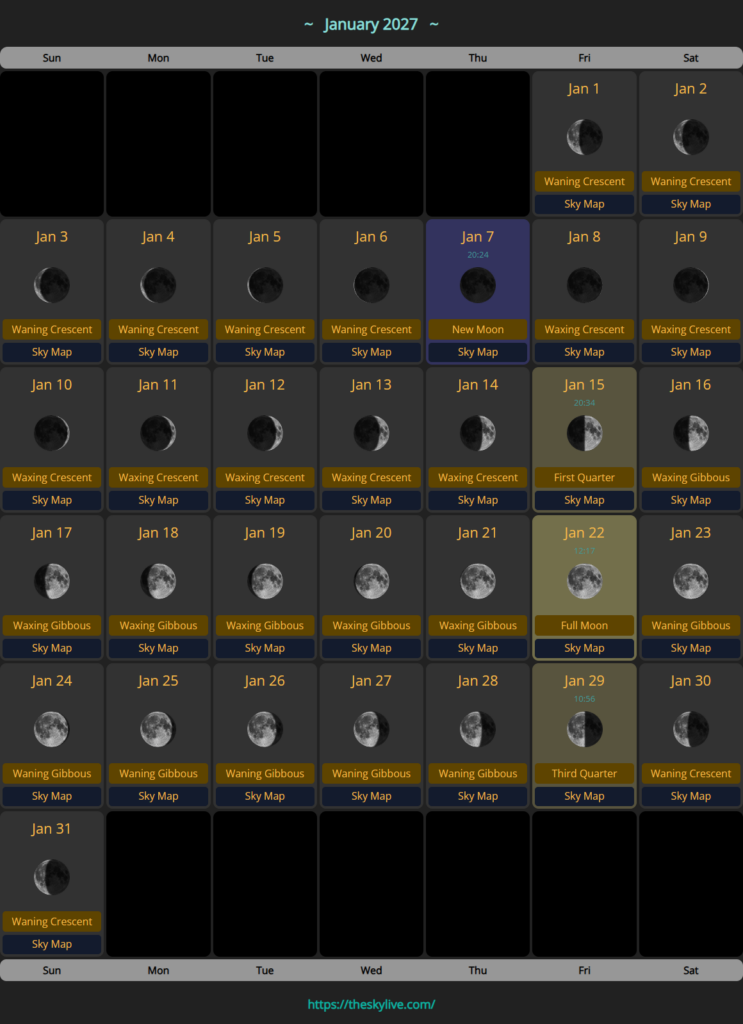This screenshot has height=1024, width=743.
Task: Open the Sky Map for Jan 7
Action: 478,352
